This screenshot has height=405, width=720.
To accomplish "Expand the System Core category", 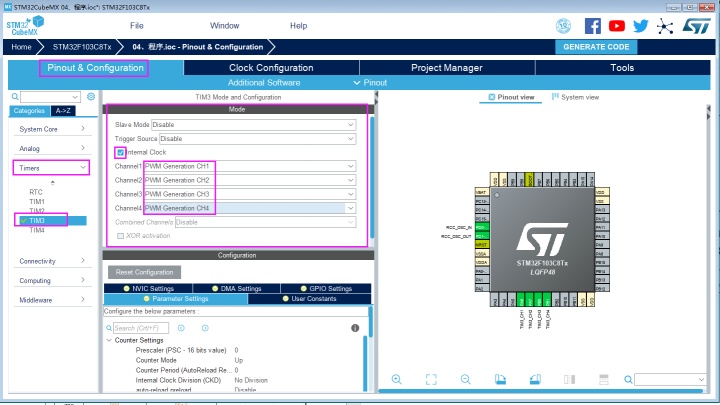I will (51, 129).
